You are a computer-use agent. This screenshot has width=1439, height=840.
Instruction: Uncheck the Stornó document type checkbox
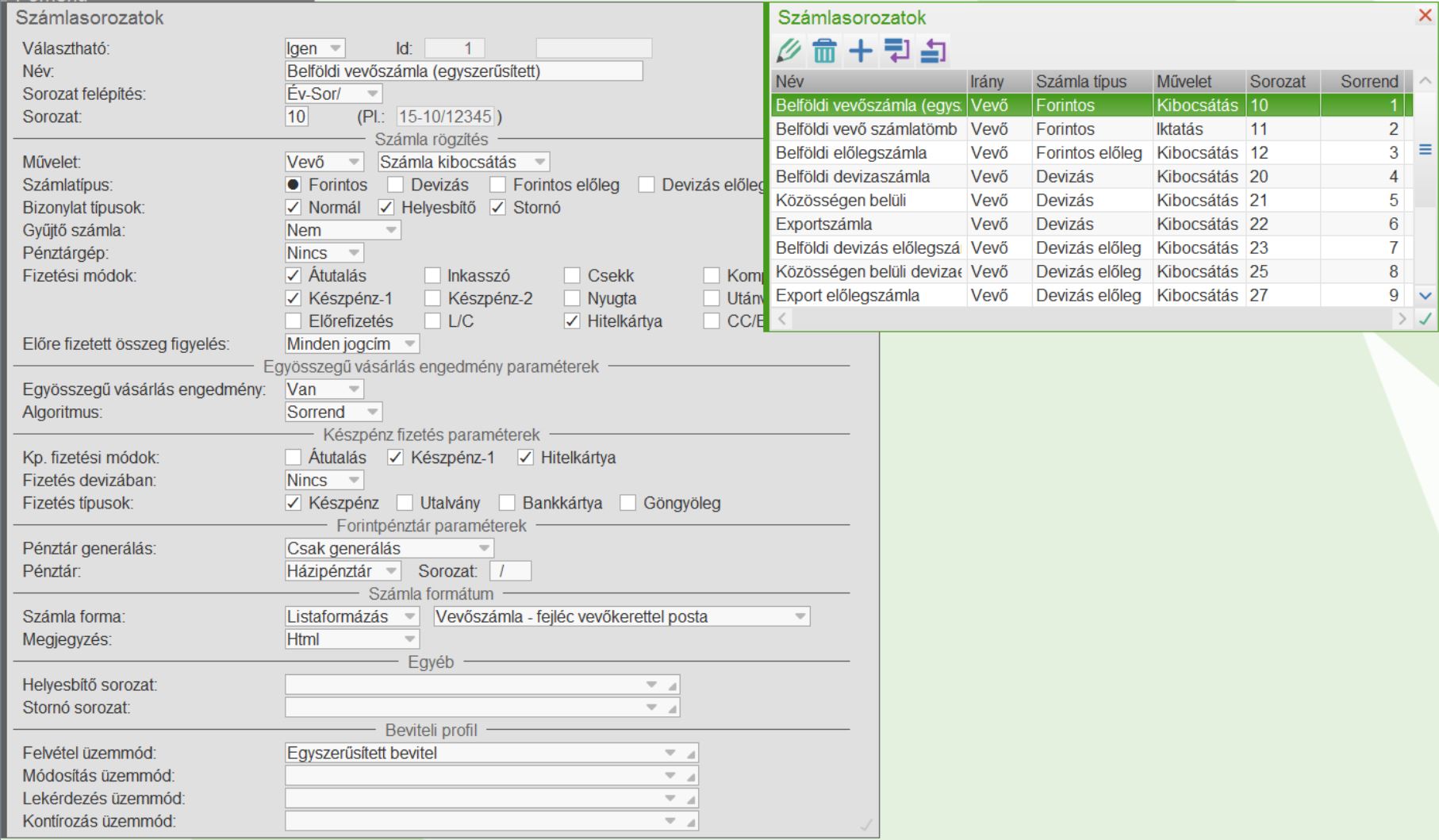tap(498, 208)
